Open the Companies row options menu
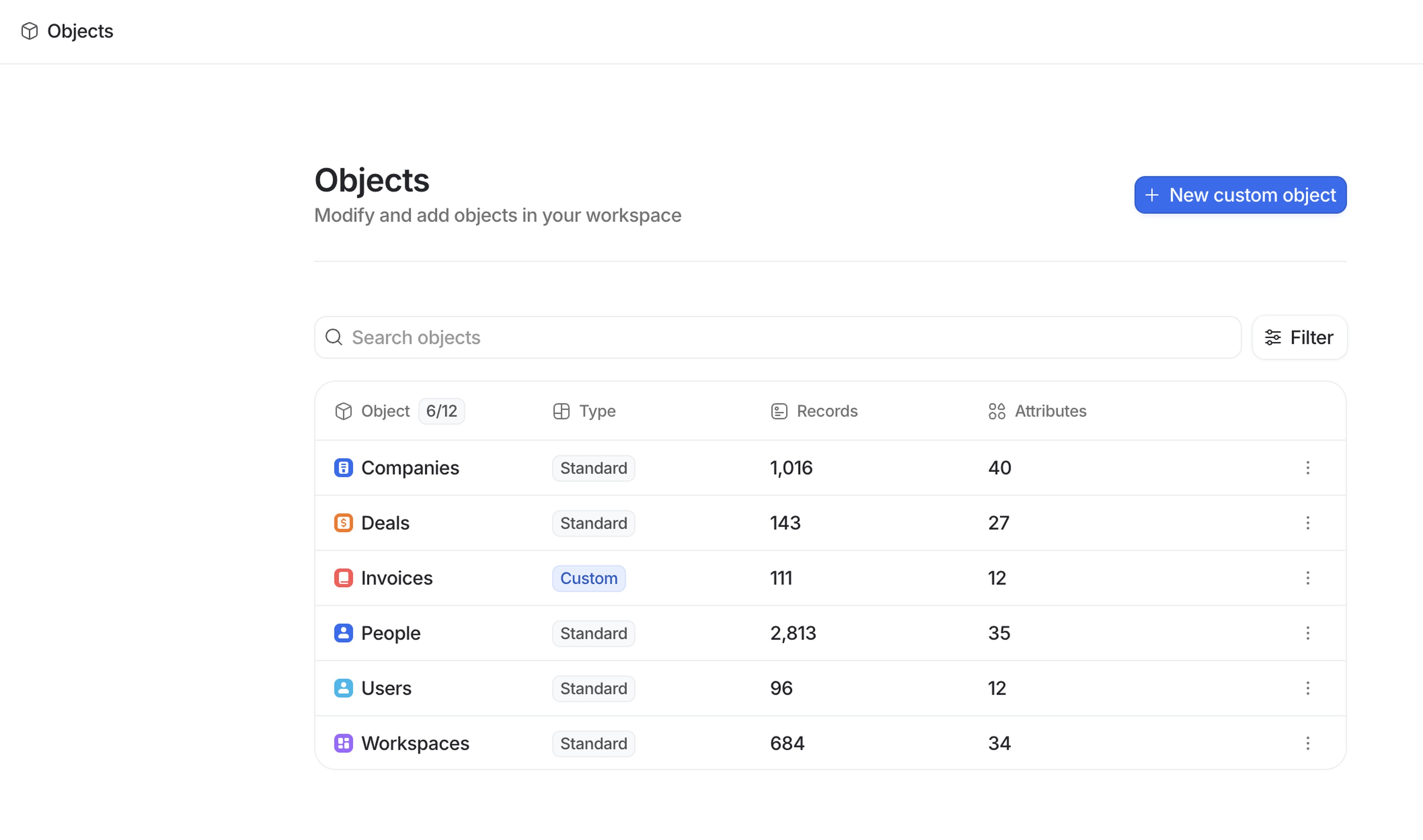The height and width of the screenshot is (840, 1423). [1307, 467]
